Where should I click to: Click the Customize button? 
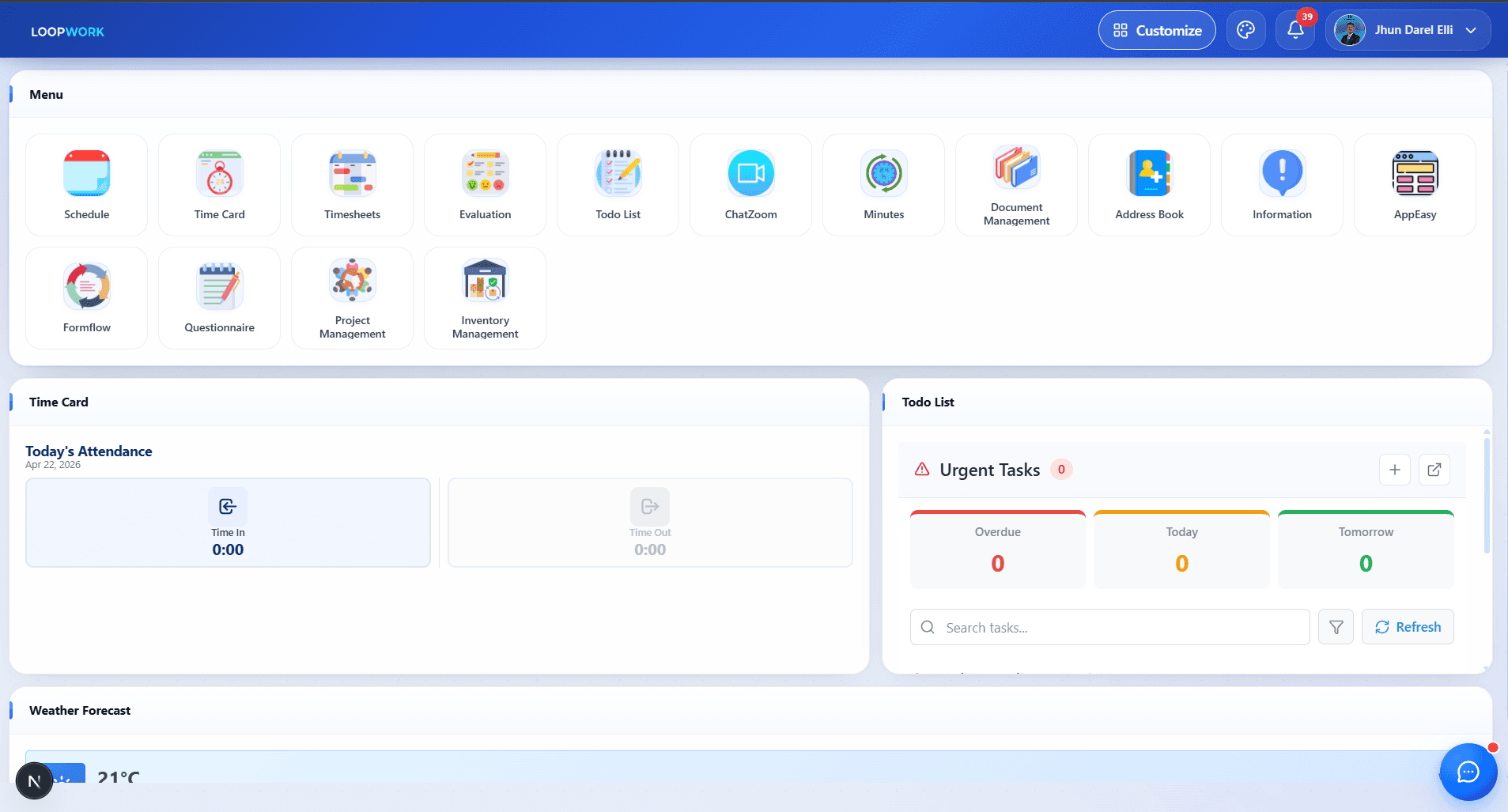tap(1157, 30)
